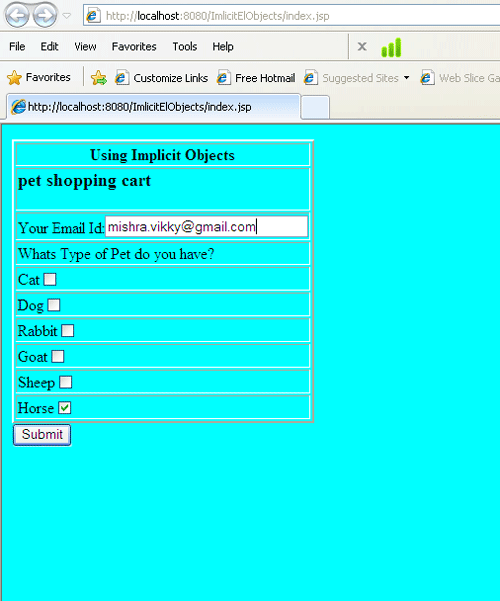The width and height of the screenshot is (500, 601).
Task: Open the File menu
Action: tap(17, 46)
